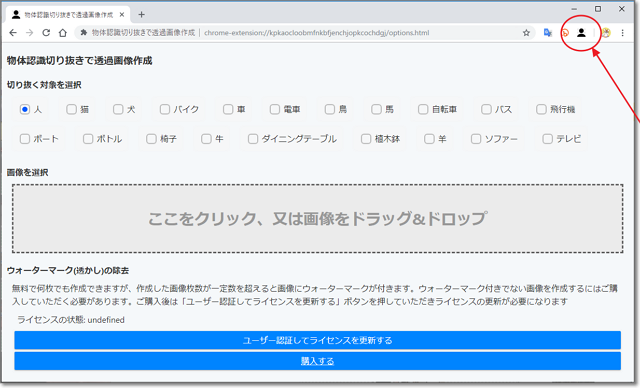The height and width of the screenshot is (388, 640).
Task: Click the circled person silhouette extension icon
Action: [581, 33]
